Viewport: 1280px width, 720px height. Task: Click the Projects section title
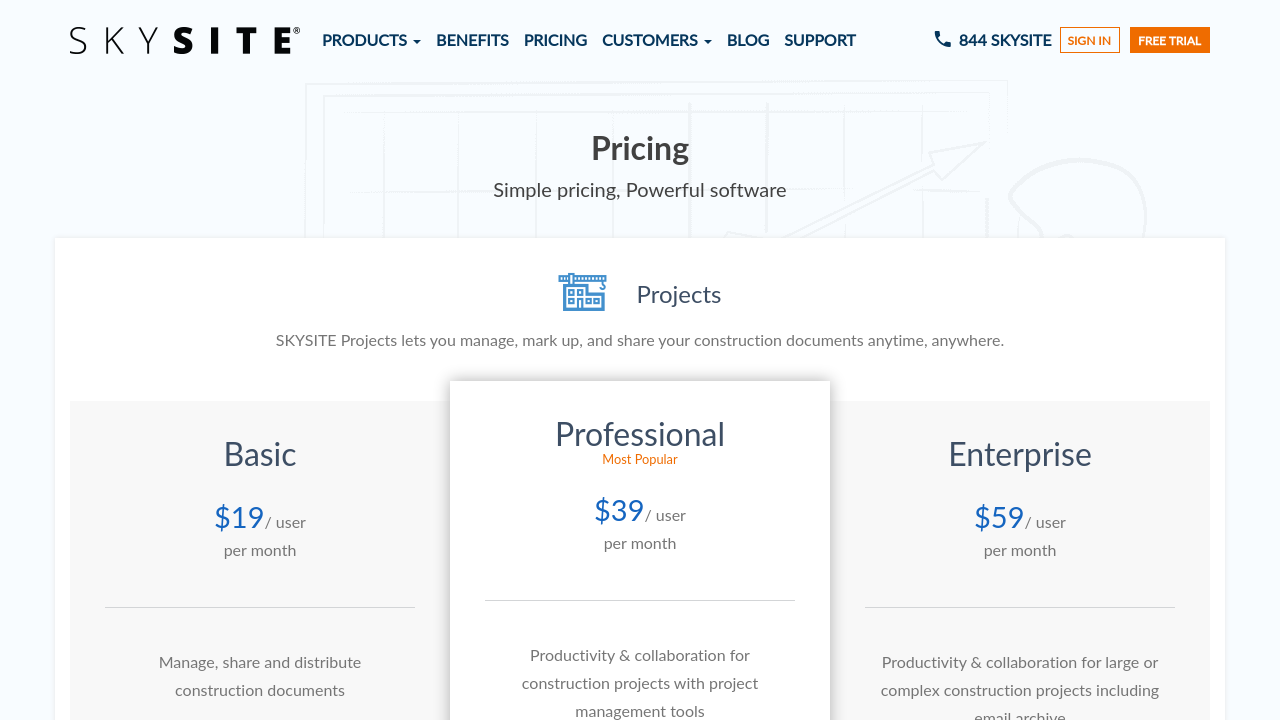679,295
